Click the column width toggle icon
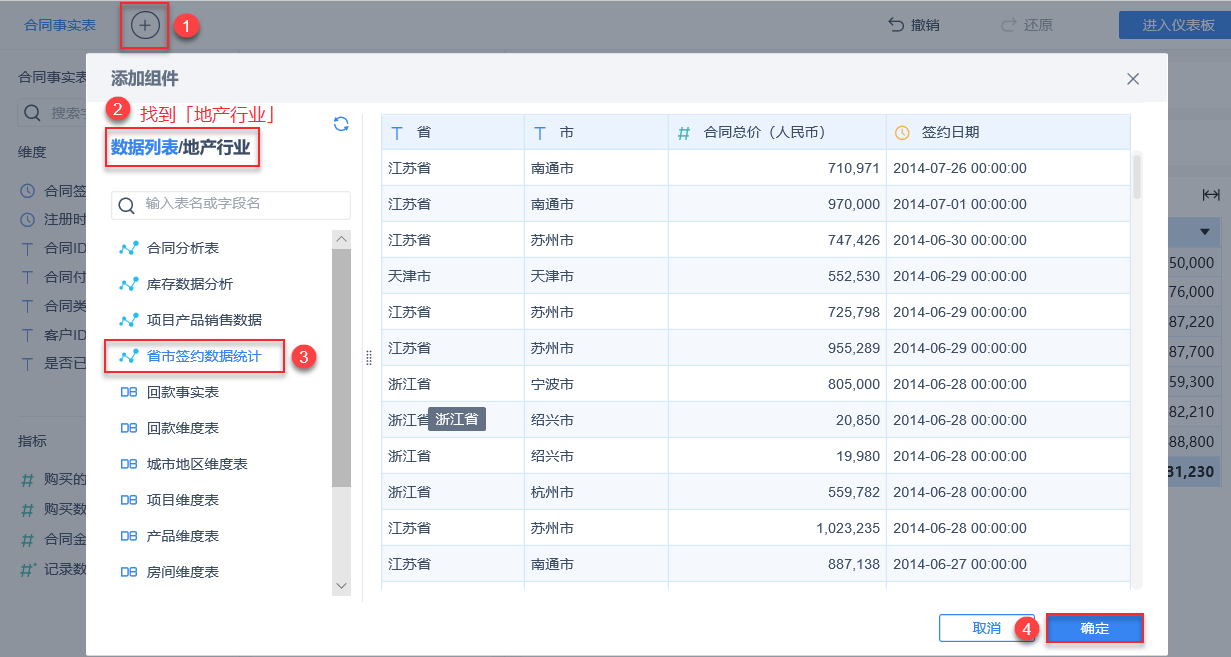This screenshot has height=657, width=1231. (1211, 195)
